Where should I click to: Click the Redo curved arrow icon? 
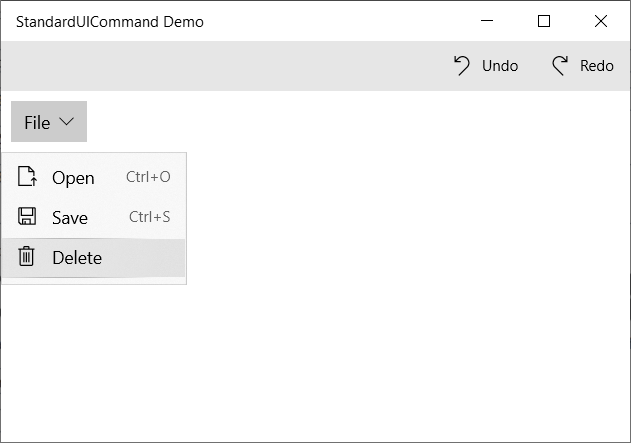click(x=560, y=65)
